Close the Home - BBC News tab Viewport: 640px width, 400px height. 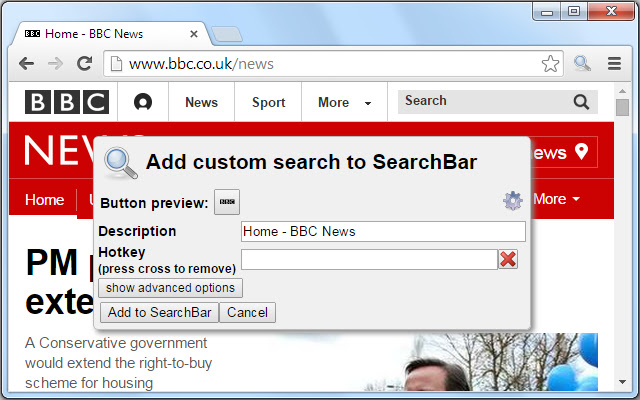point(194,34)
